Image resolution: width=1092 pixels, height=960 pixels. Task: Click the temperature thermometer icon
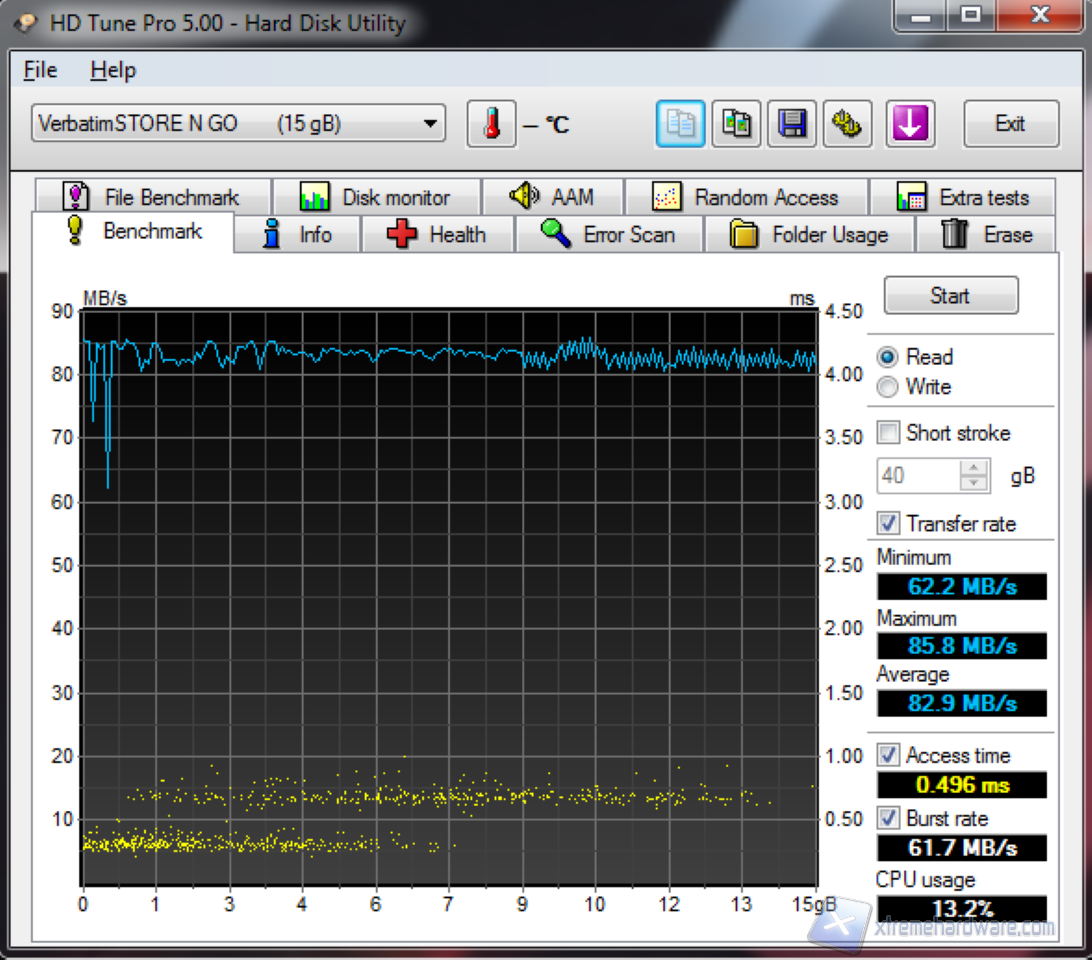click(491, 125)
